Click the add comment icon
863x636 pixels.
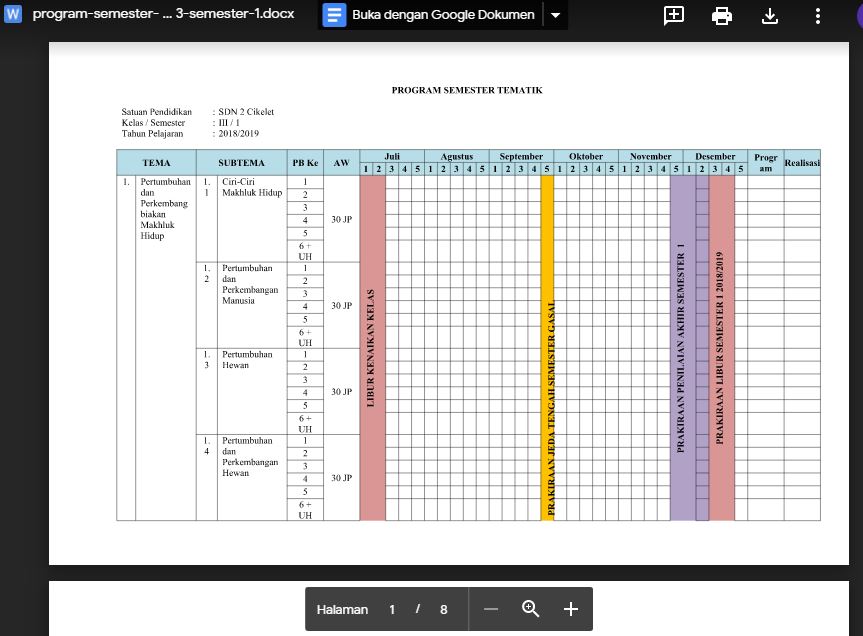[x=674, y=15]
